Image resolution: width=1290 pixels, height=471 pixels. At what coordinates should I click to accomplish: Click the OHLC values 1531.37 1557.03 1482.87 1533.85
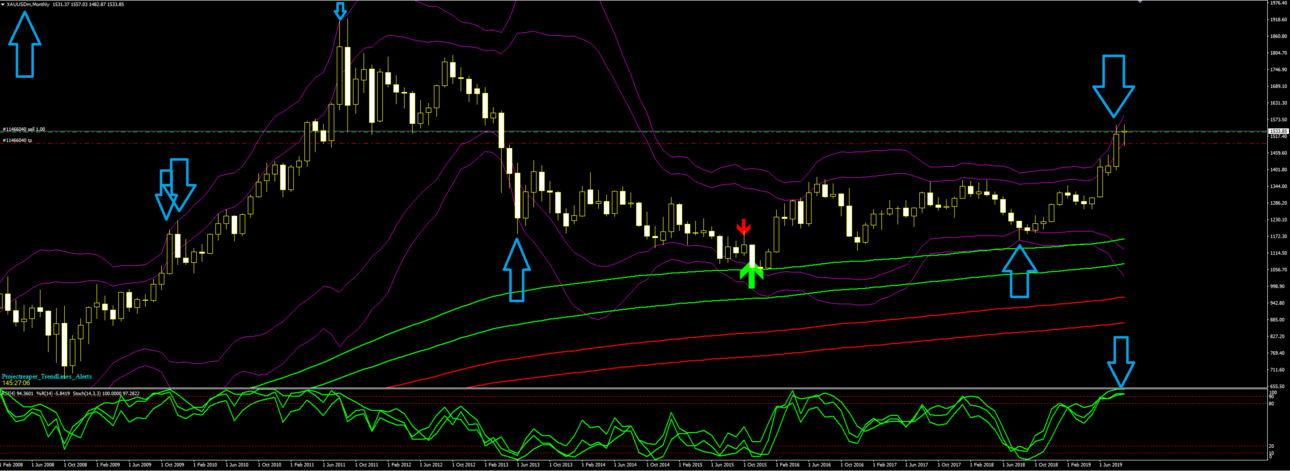coord(88,5)
